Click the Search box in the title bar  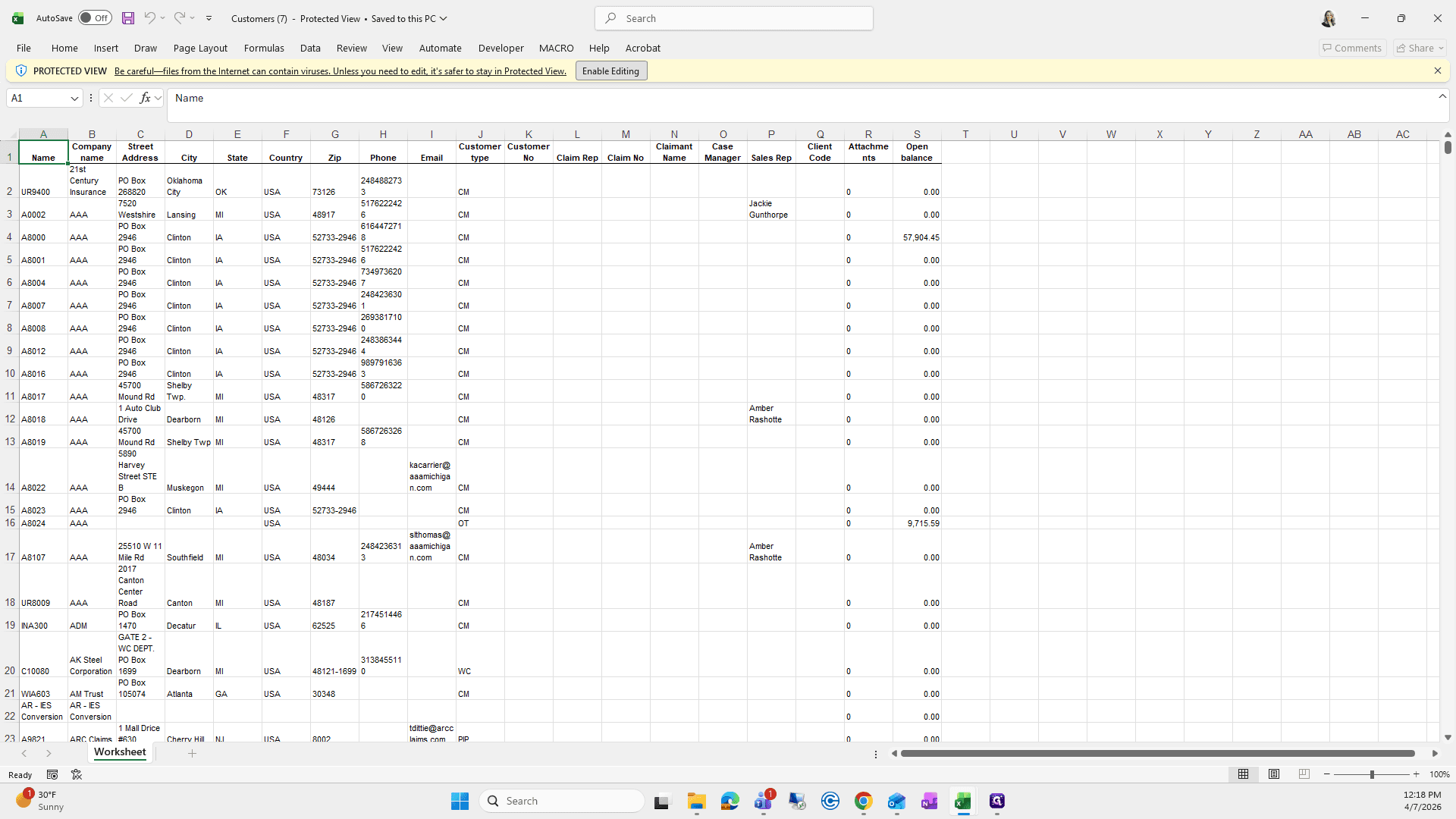[x=734, y=18]
